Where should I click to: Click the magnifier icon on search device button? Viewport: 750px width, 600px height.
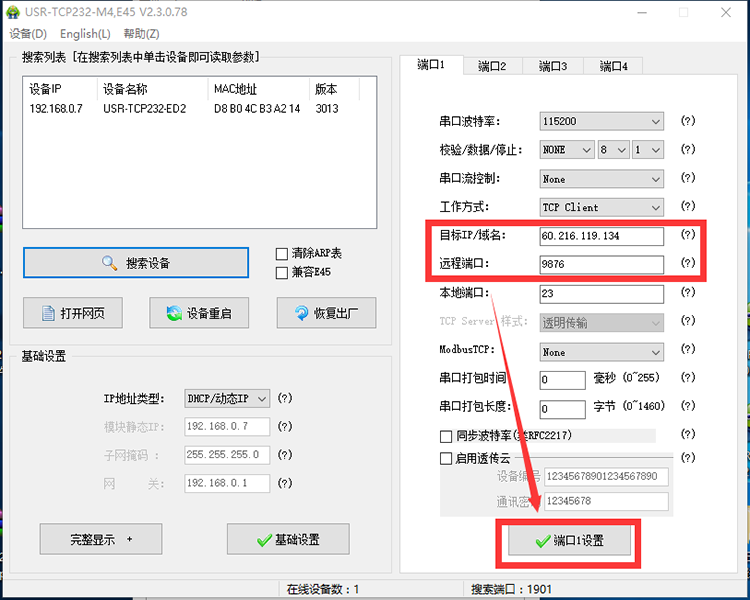[x=110, y=263]
